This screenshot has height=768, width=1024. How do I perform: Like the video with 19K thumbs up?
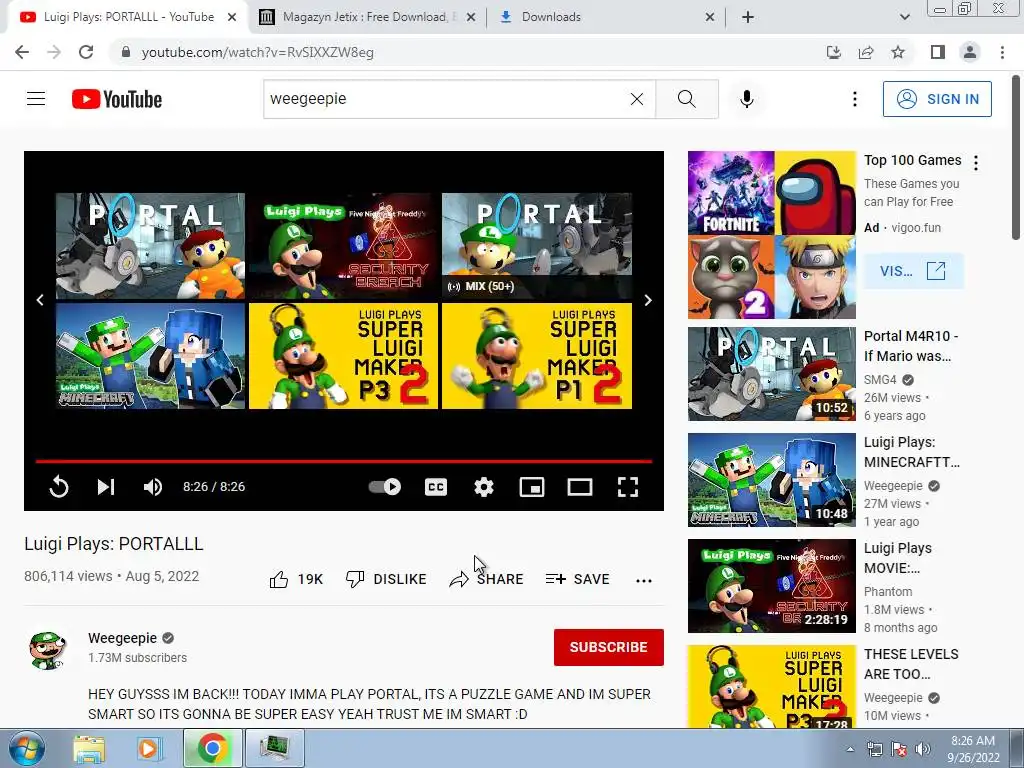pyautogui.click(x=296, y=579)
